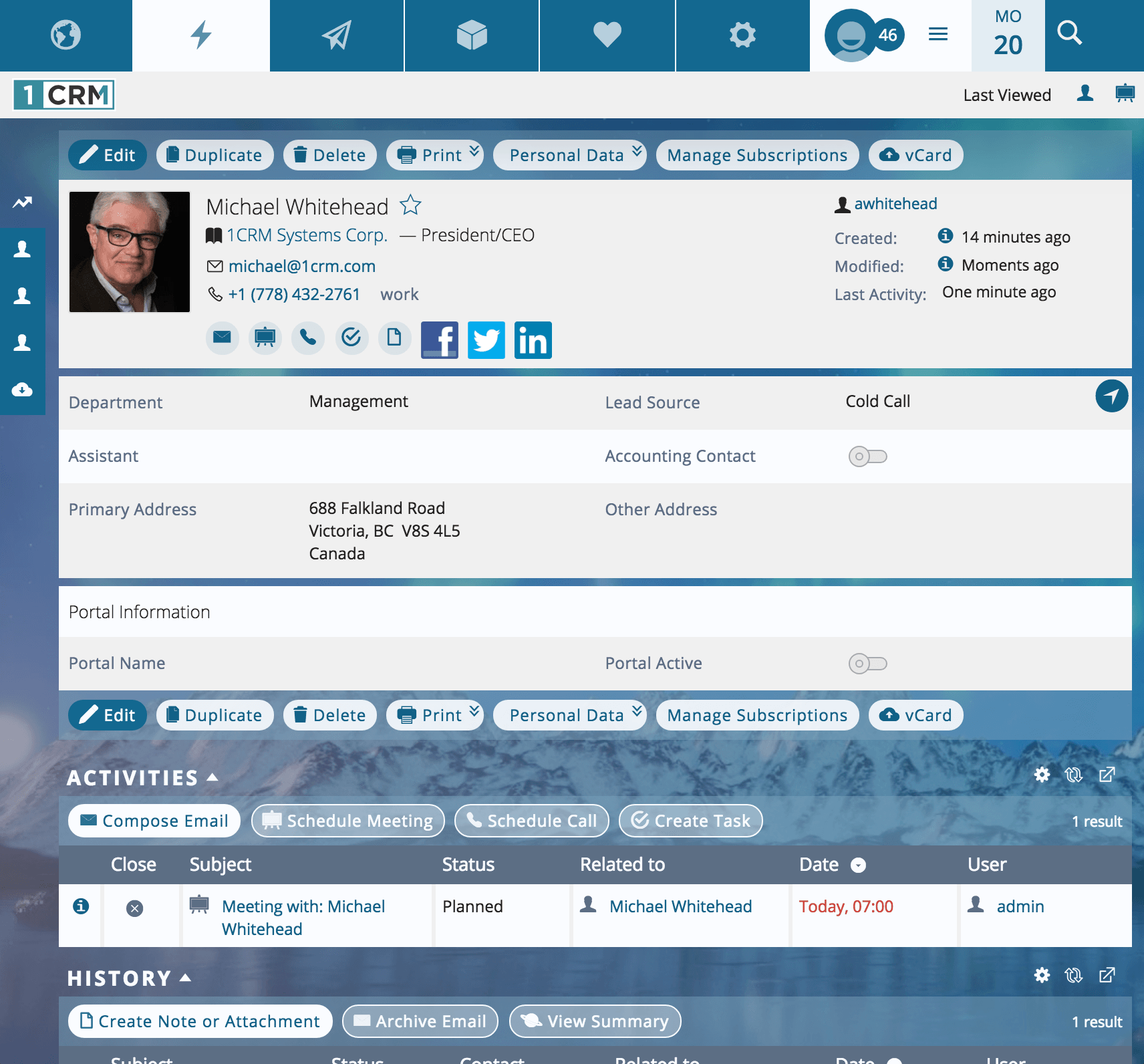This screenshot has height=1064, width=1144.
Task: Open the LinkedIn profile icon
Action: (533, 340)
